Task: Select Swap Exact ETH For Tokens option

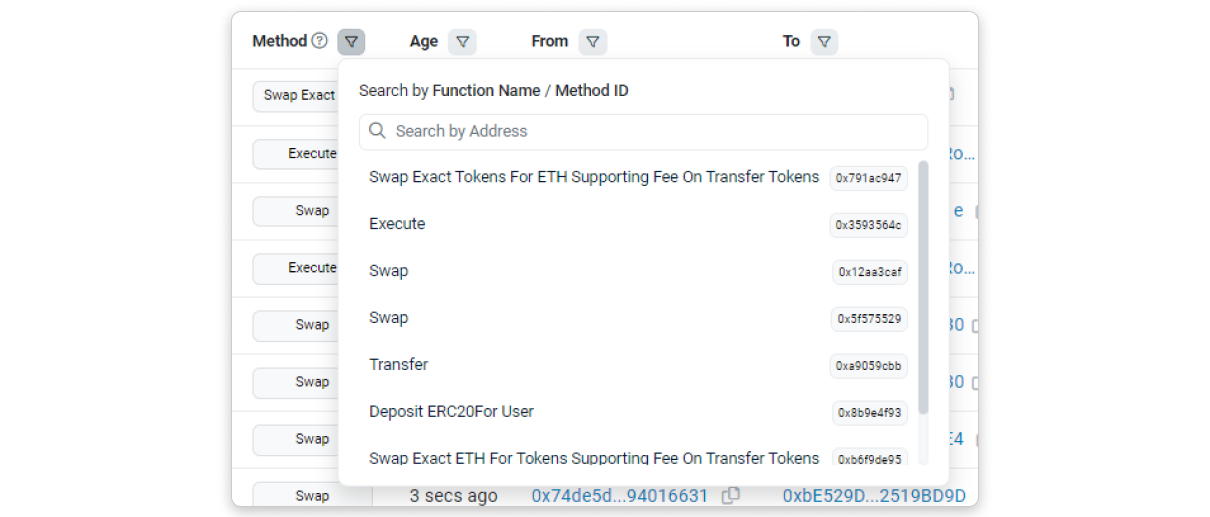Action: (x=594, y=458)
